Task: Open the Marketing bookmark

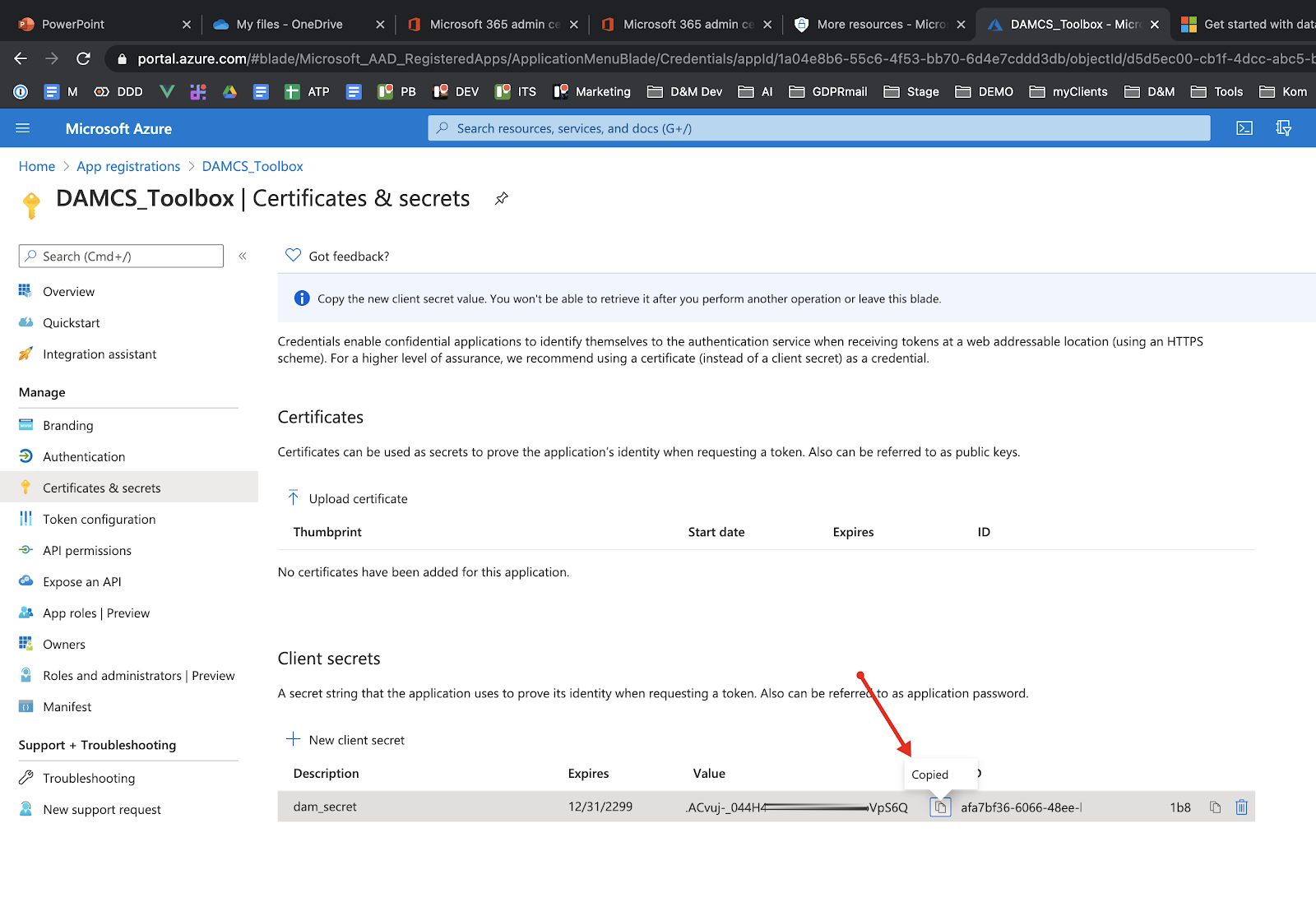Action: (592, 91)
